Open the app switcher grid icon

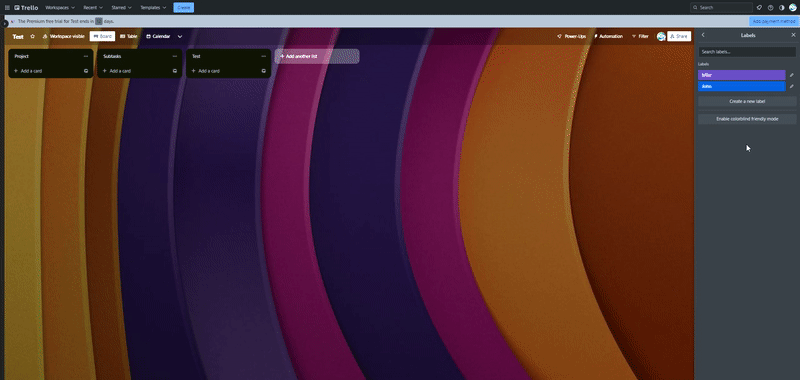coord(7,8)
